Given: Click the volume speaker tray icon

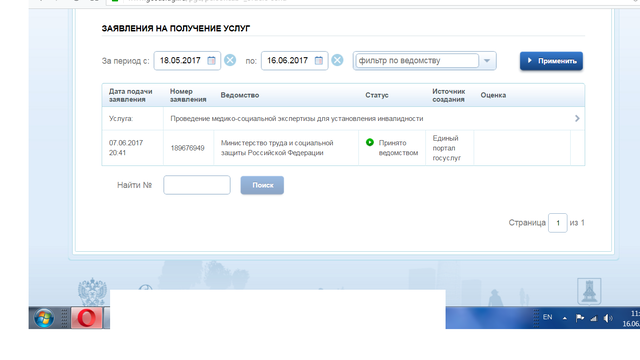Looking at the screenshot, I should pos(608,318).
